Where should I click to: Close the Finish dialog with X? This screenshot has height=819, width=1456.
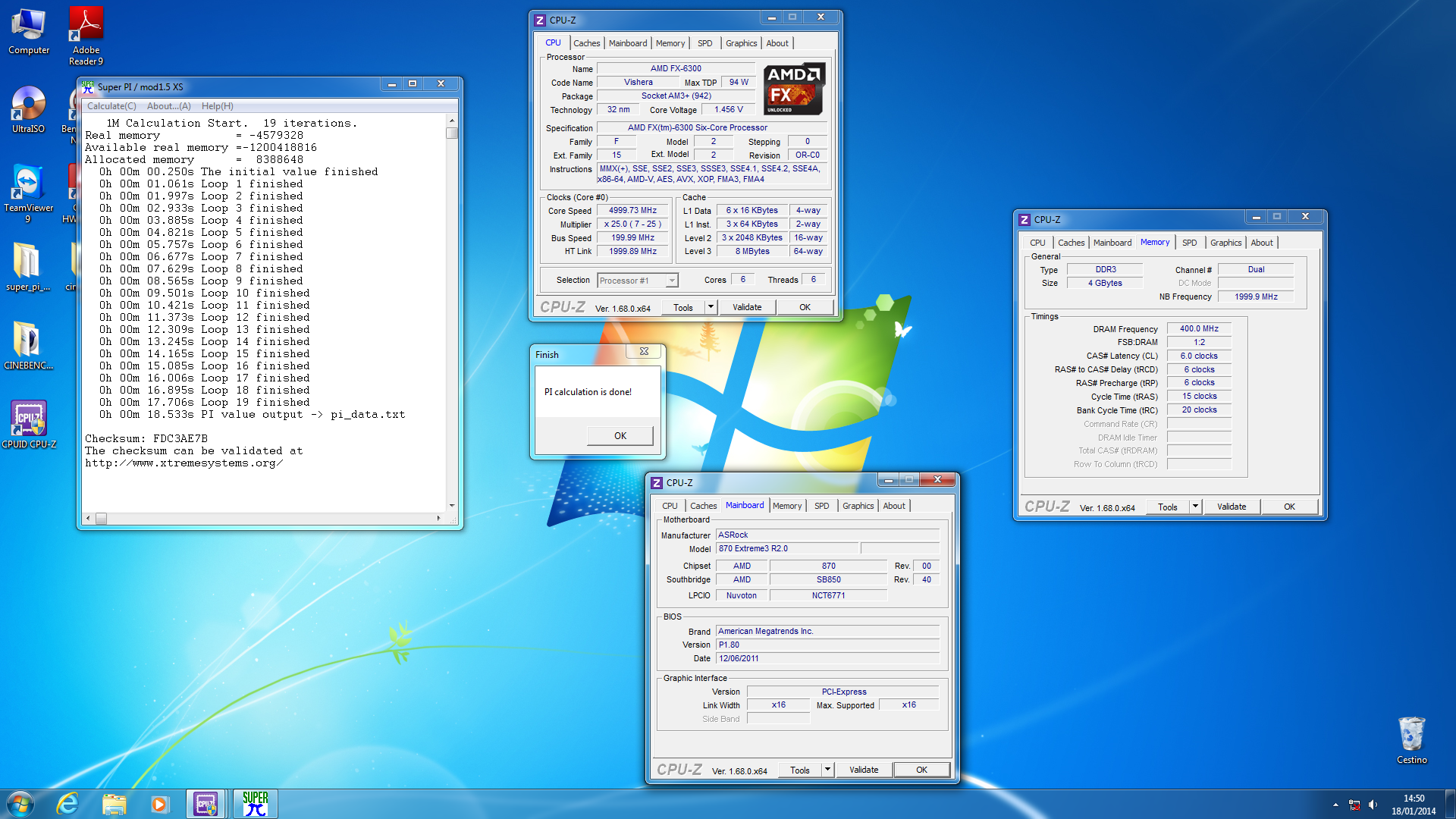(x=644, y=351)
